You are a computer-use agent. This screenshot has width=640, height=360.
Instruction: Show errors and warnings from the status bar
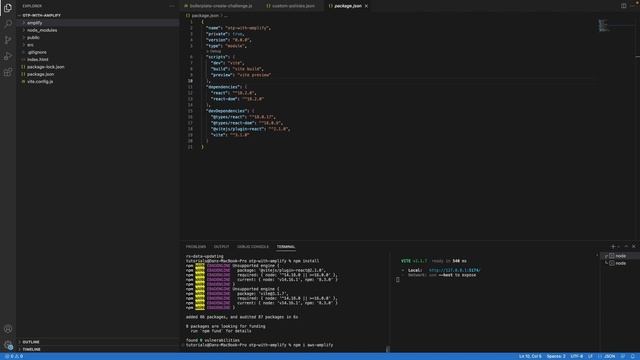click(14, 356)
